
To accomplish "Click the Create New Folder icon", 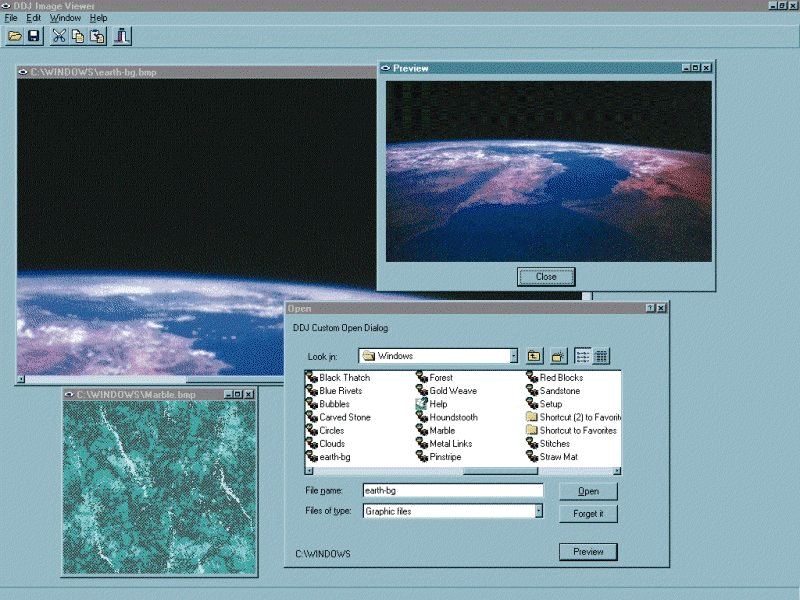I will 559,356.
